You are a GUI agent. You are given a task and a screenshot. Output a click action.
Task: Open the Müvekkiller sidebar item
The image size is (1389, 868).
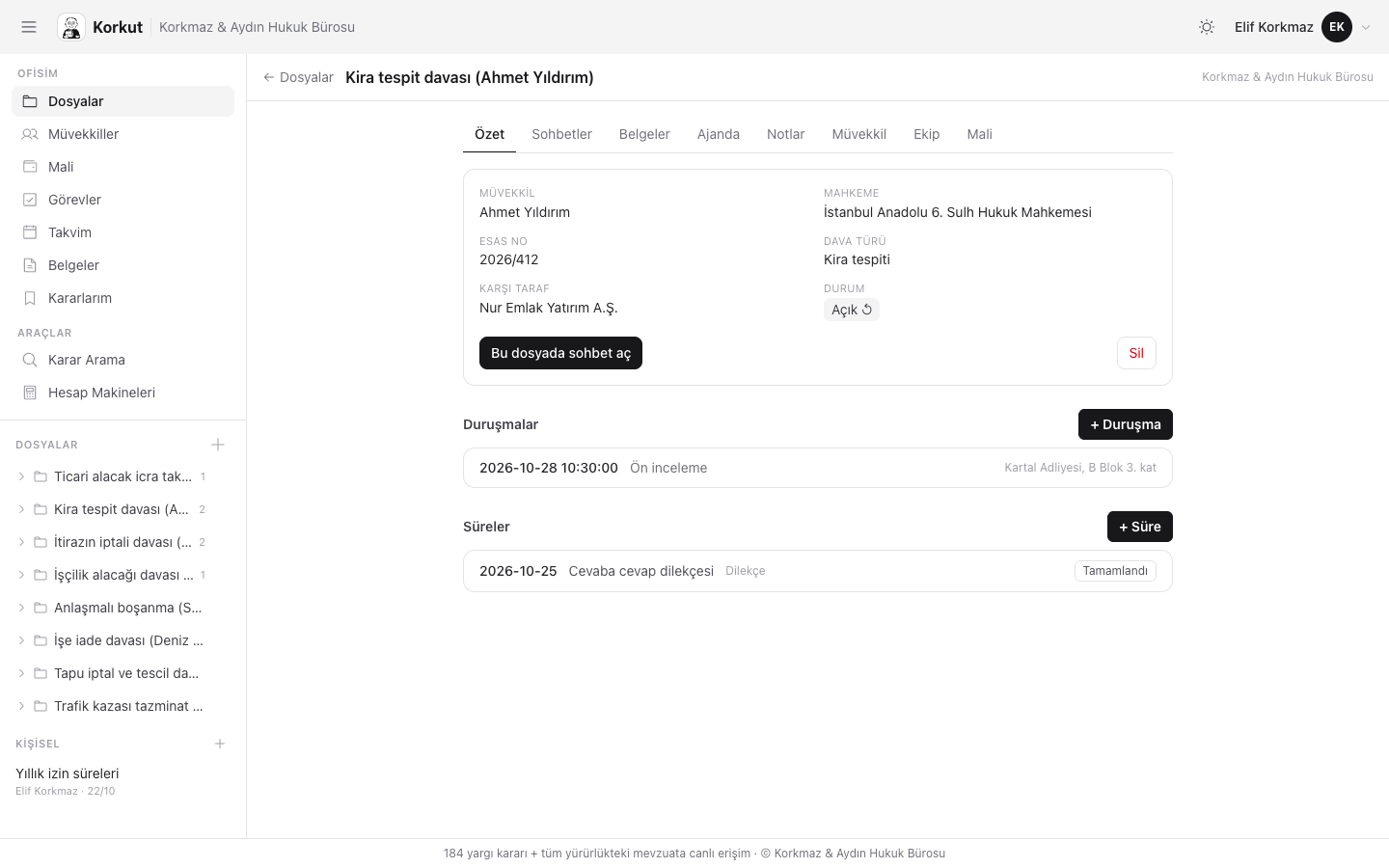[123, 134]
